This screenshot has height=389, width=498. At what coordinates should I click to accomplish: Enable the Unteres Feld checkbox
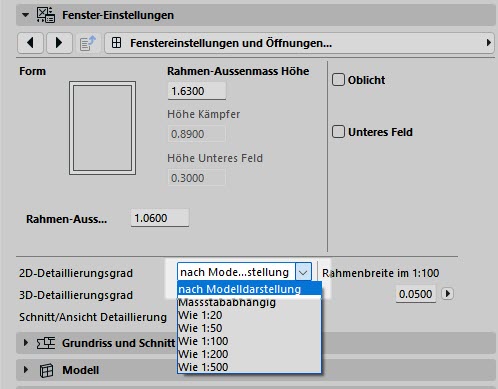tap(338, 132)
